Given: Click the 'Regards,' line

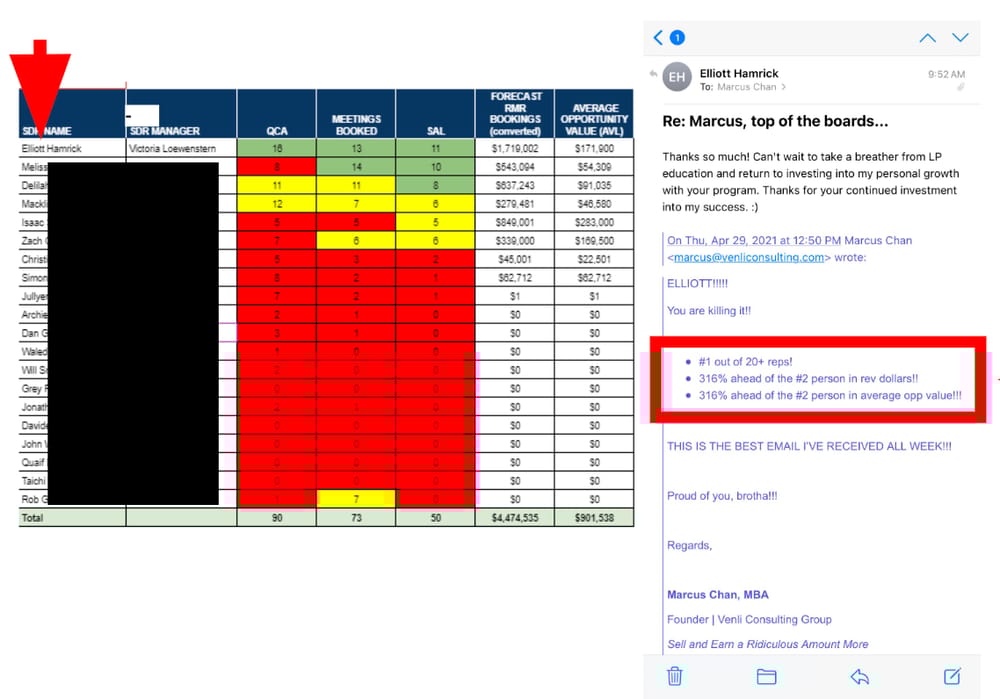Looking at the screenshot, I should coord(689,545).
